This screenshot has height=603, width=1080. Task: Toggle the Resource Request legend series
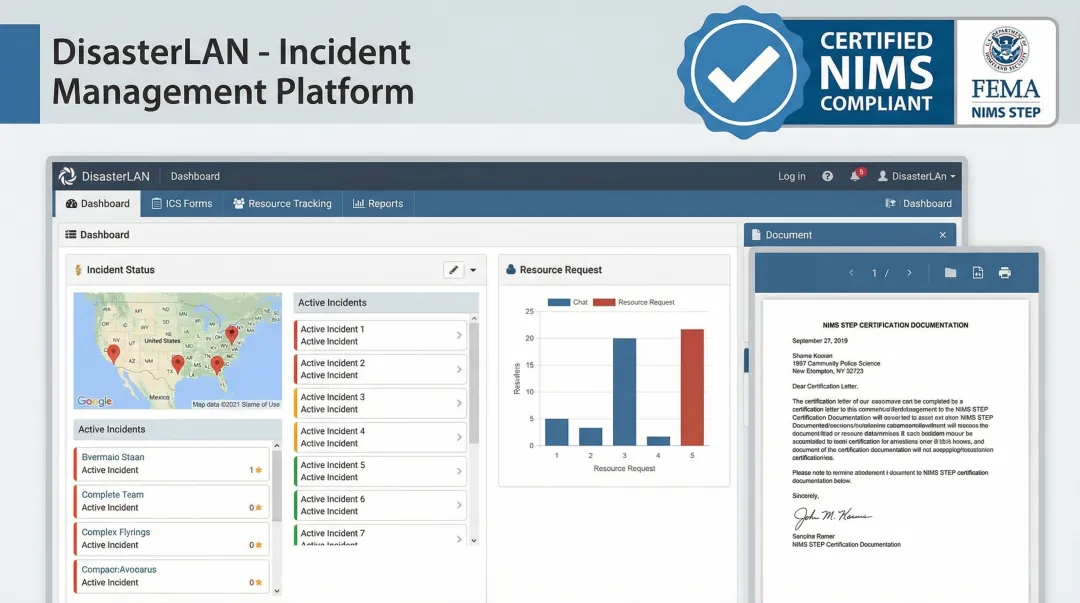[636, 302]
